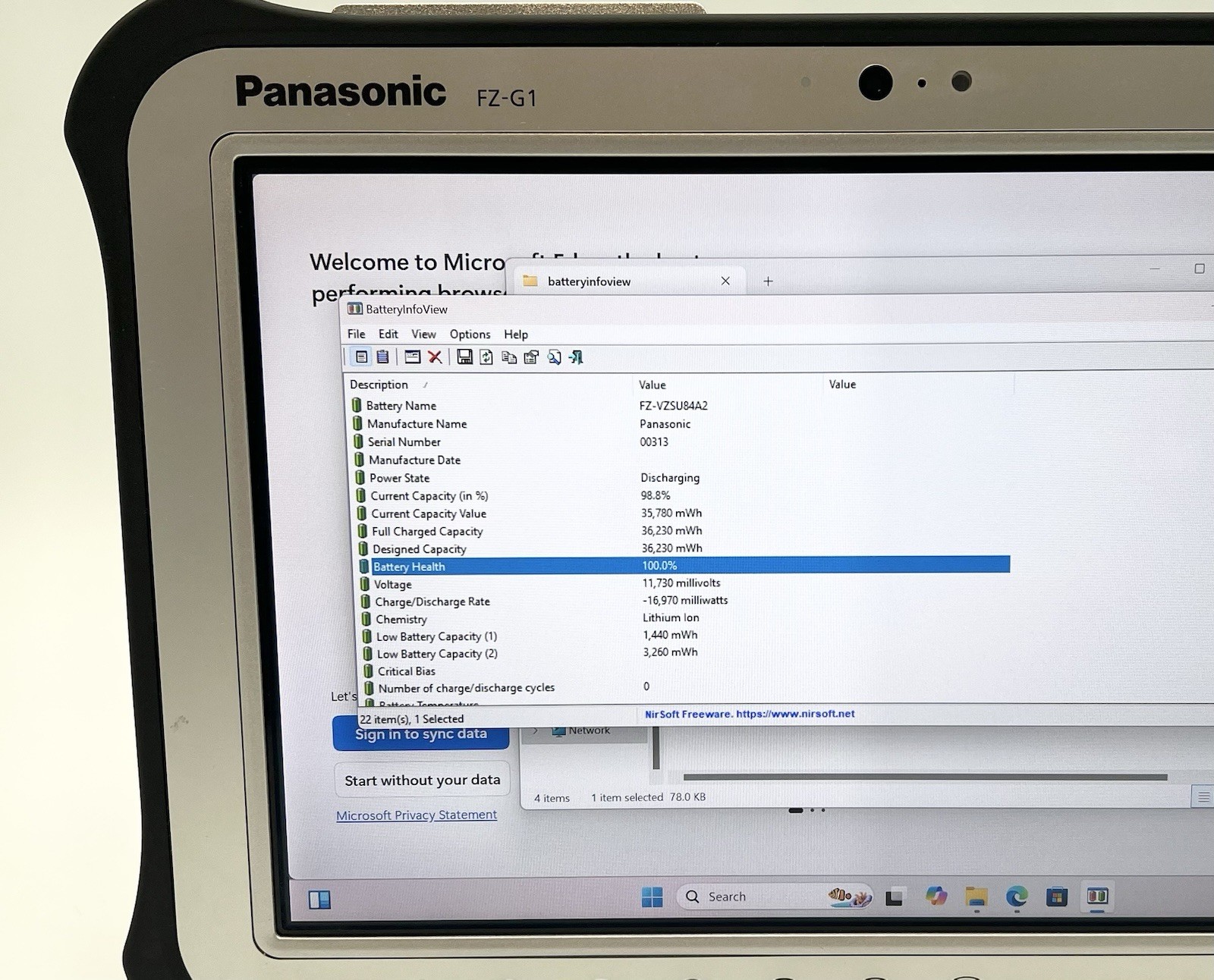
Task: Select the Chemistry row
Action: click(x=685, y=619)
